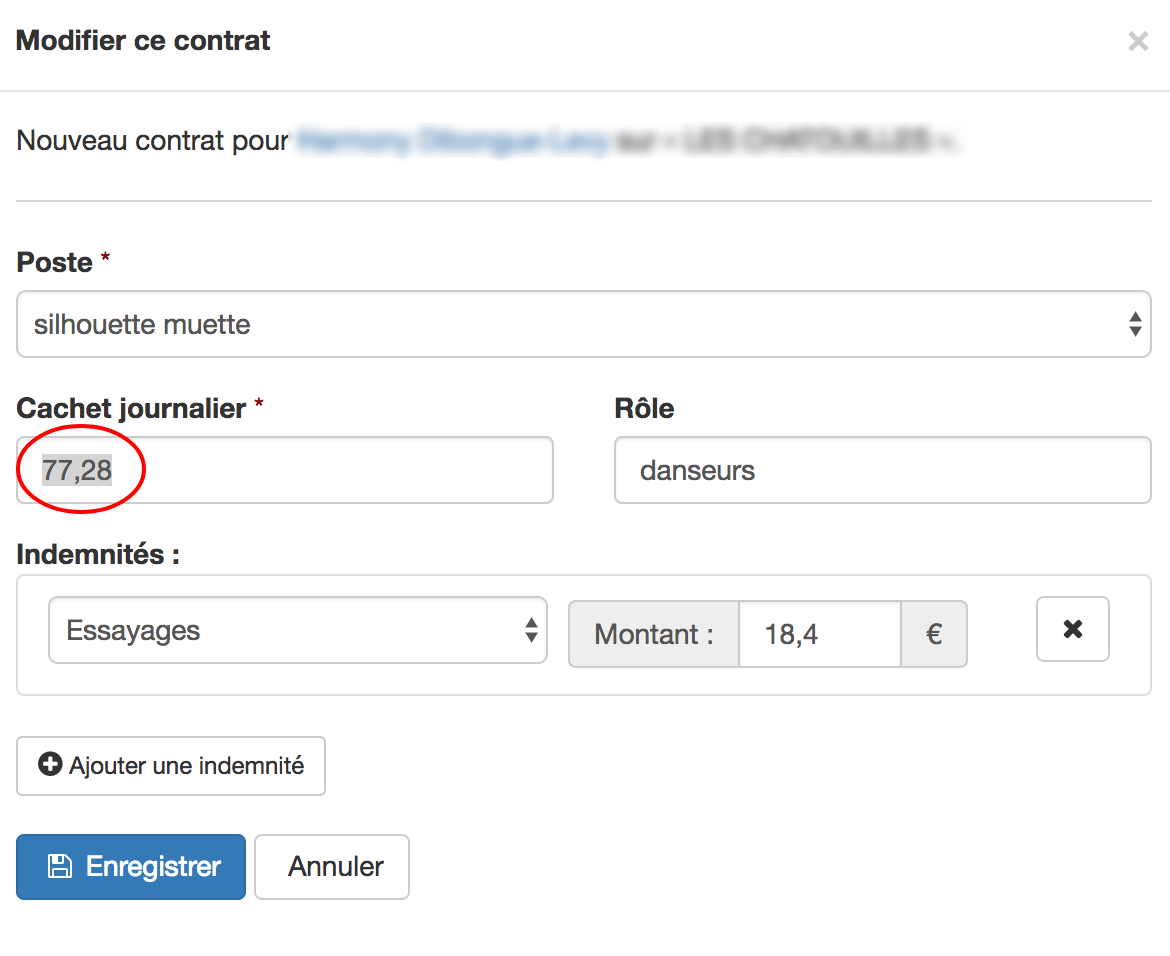The image size is (1170, 956).
Task: Click the floppy disk icon on Enregistrer
Action: tap(60, 866)
